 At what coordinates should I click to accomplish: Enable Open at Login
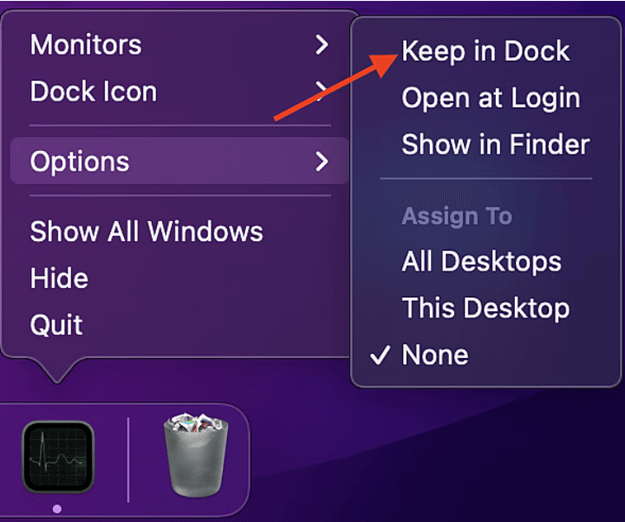(490, 98)
